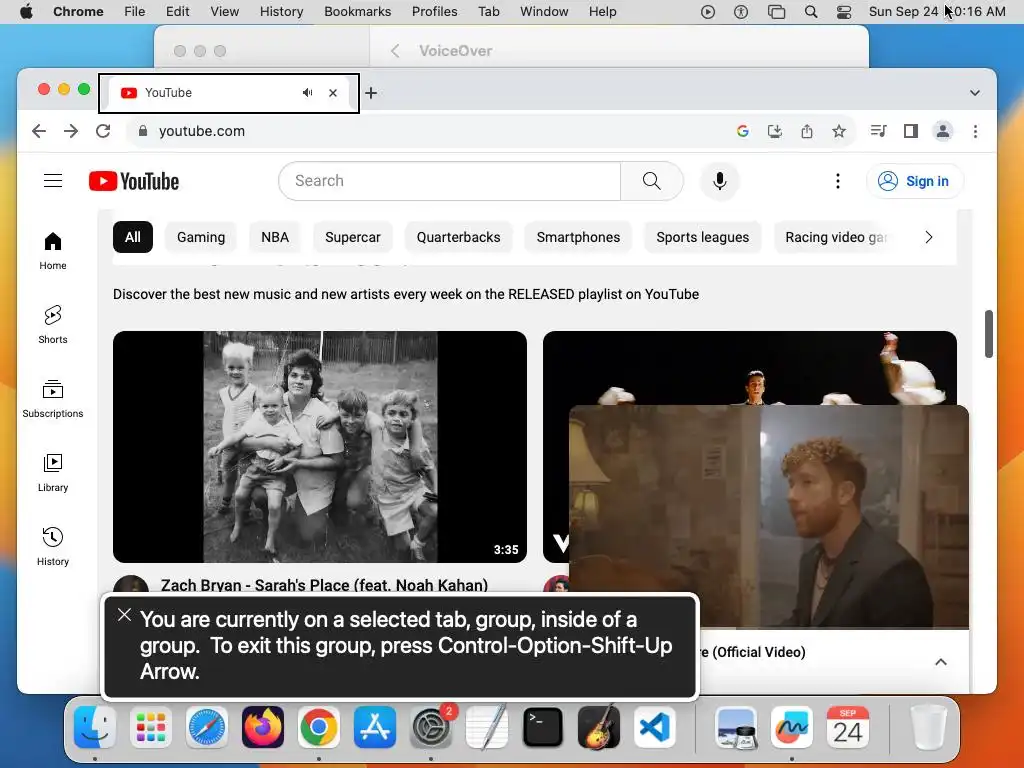
Task: Open Finder from the Dock
Action: pos(95,727)
